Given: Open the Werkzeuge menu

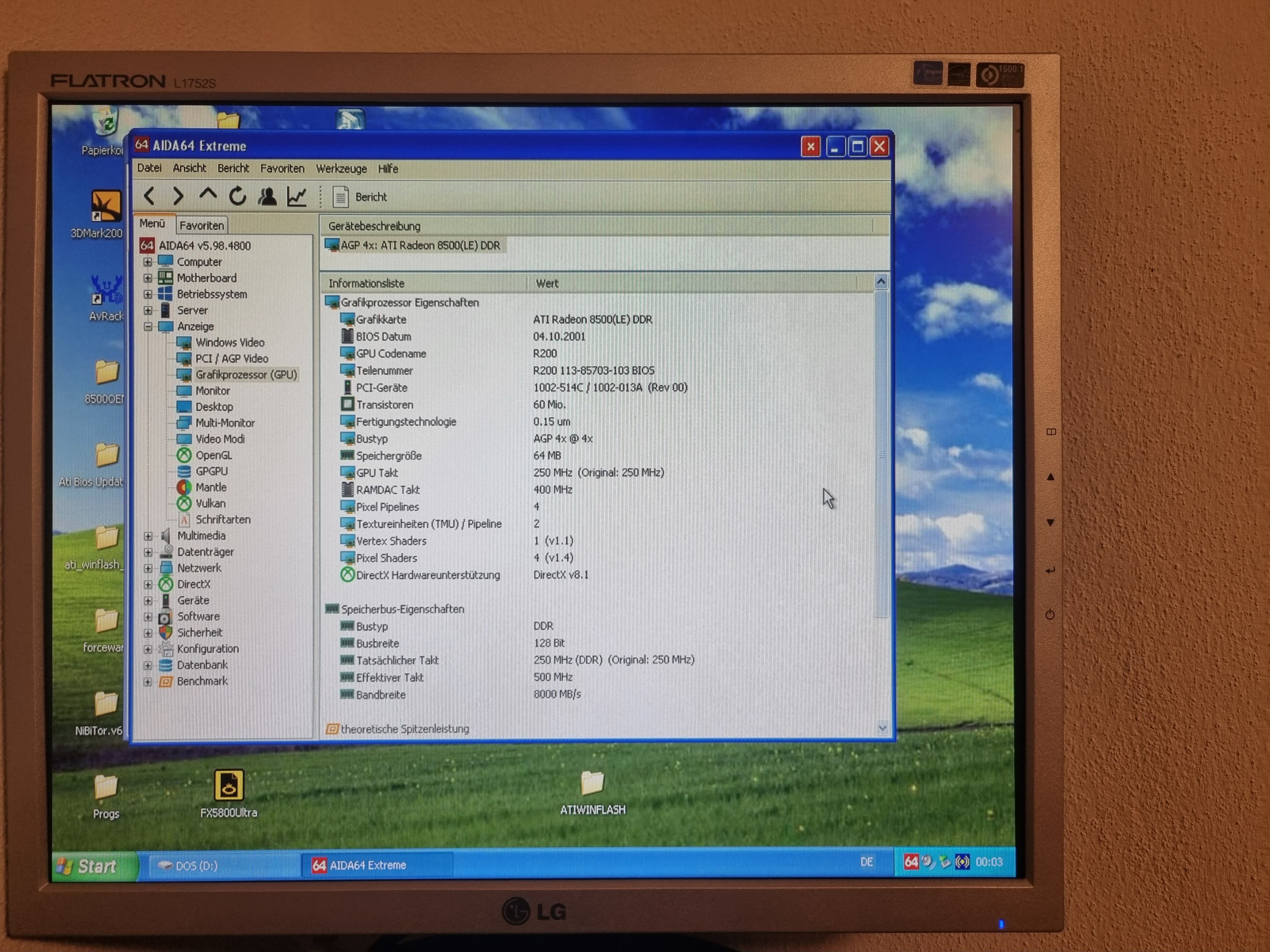Looking at the screenshot, I should coord(342,169).
